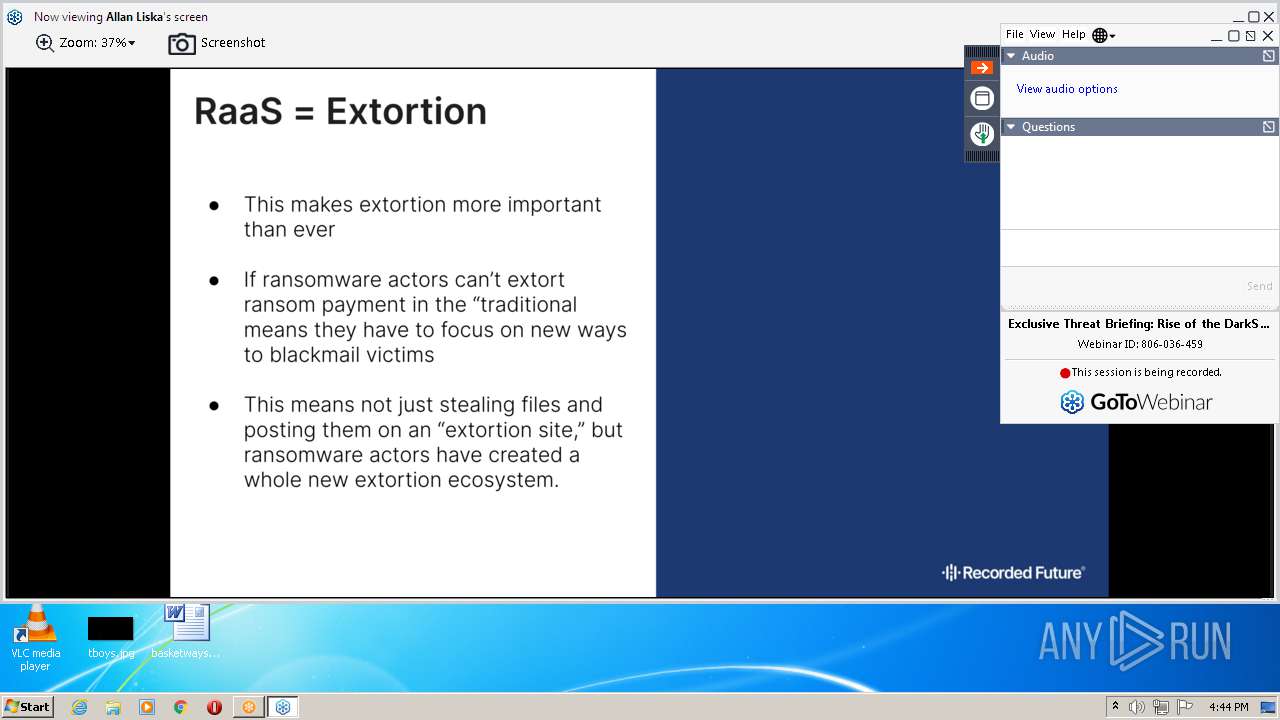Screen dimensions: 1280x720
Task: Show hidden system tray icons
Action: coord(1115,707)
